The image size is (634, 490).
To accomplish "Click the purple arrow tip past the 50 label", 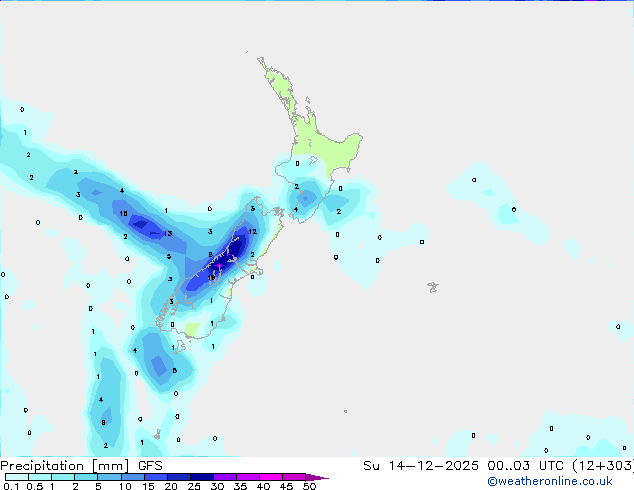I will pos(317,478).
